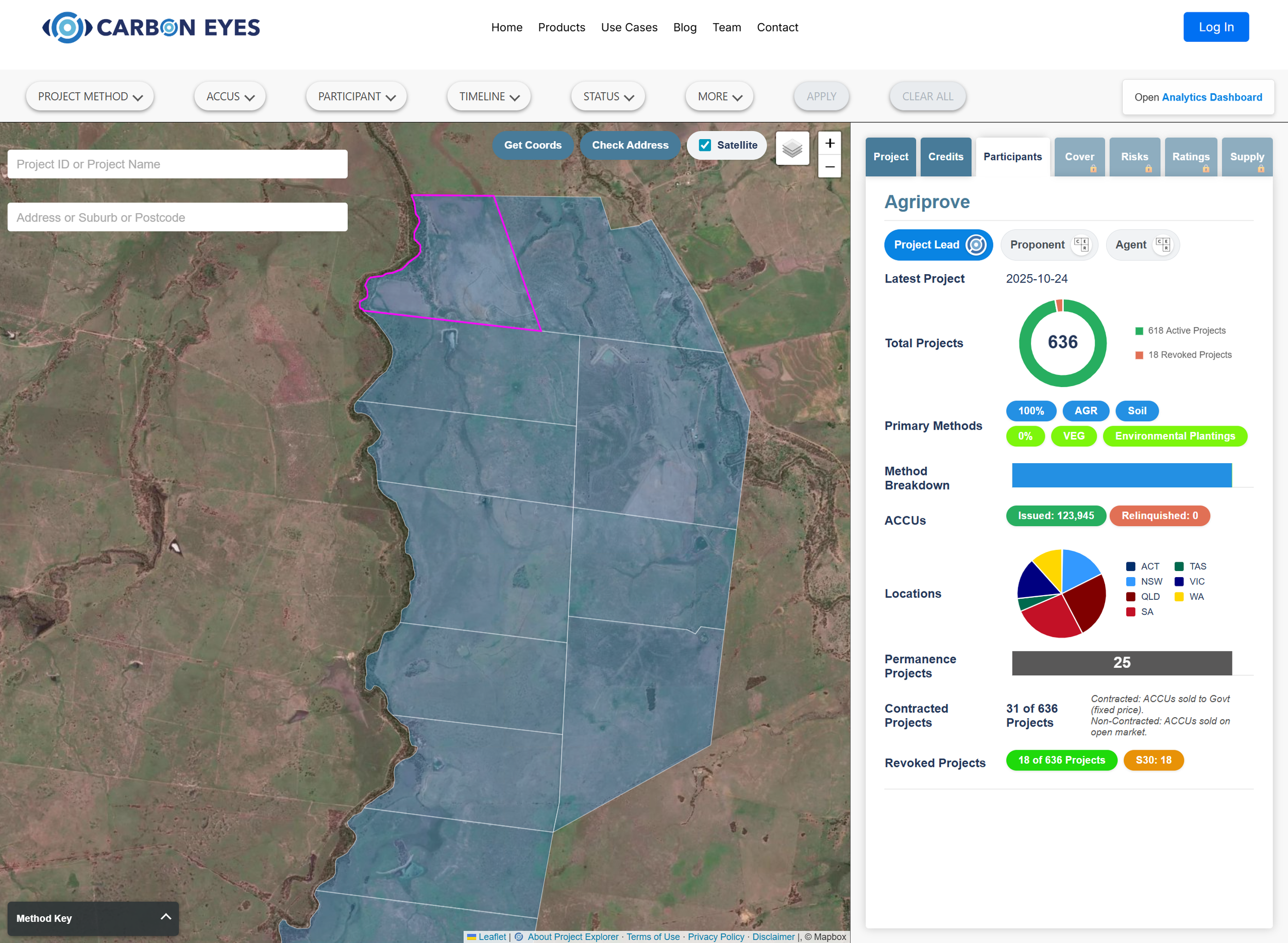
Task: Click the blue Method Breakdown bar
Action: tap(1122, 476)
